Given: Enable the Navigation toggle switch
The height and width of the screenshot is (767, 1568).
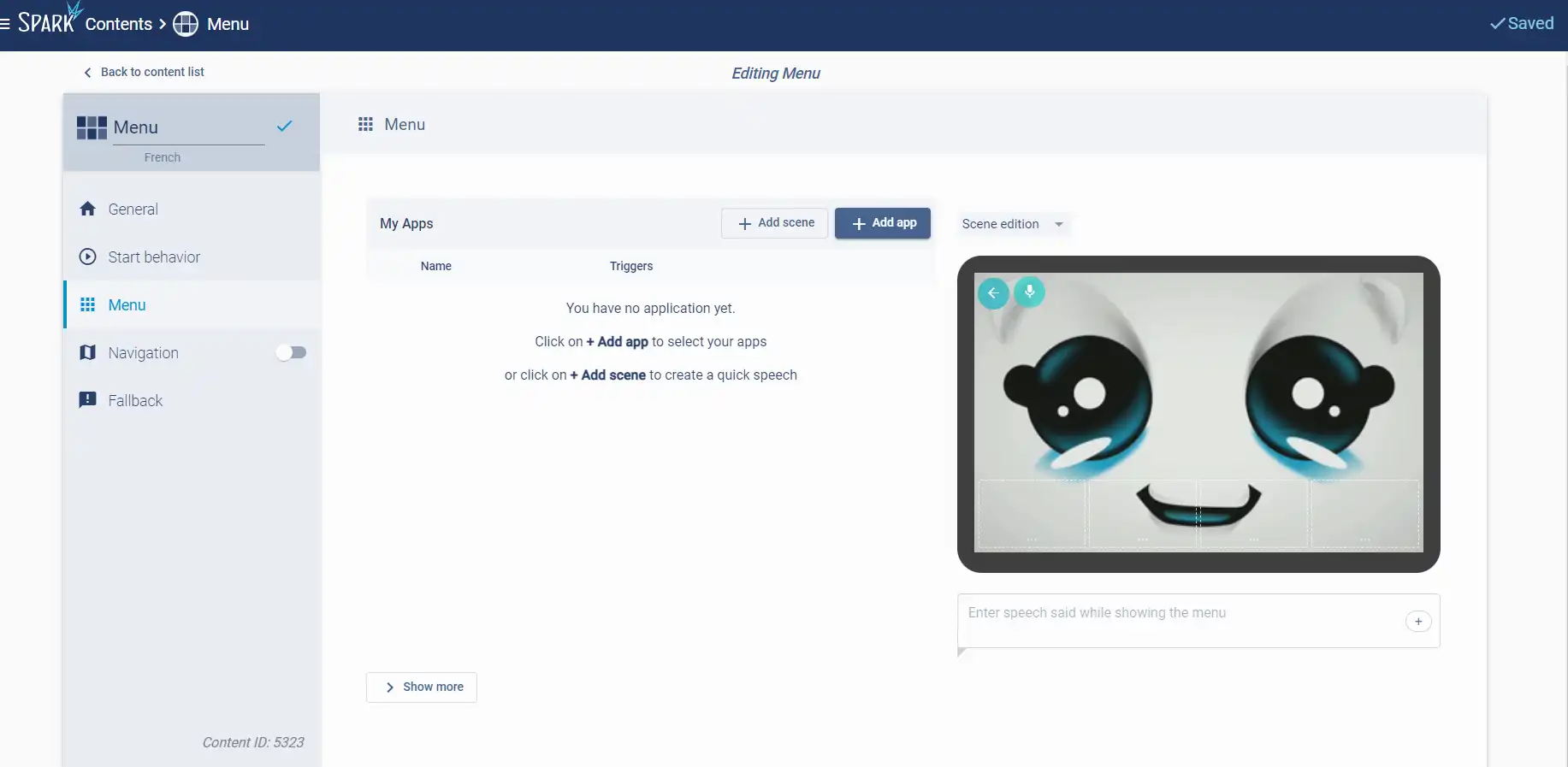Looking at the screenshot, I should [291, 352].
